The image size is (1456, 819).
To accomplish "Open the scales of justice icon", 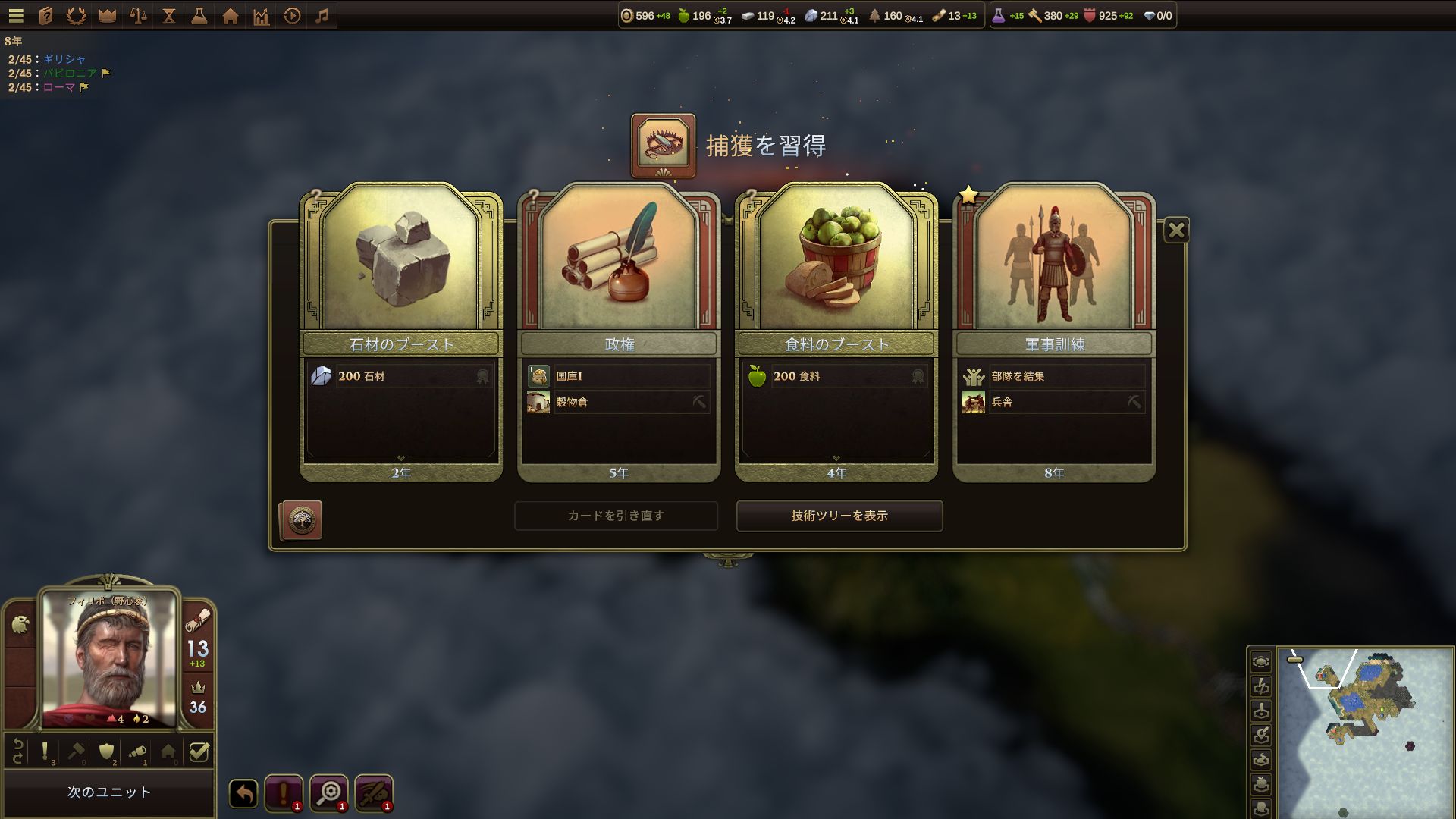I will 138,15.
